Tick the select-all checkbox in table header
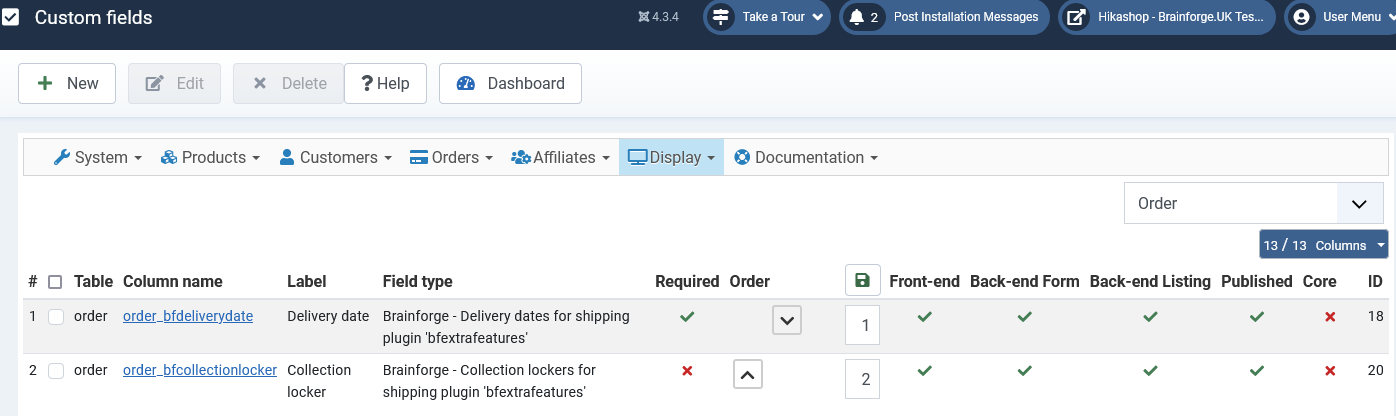 (55, 282)
